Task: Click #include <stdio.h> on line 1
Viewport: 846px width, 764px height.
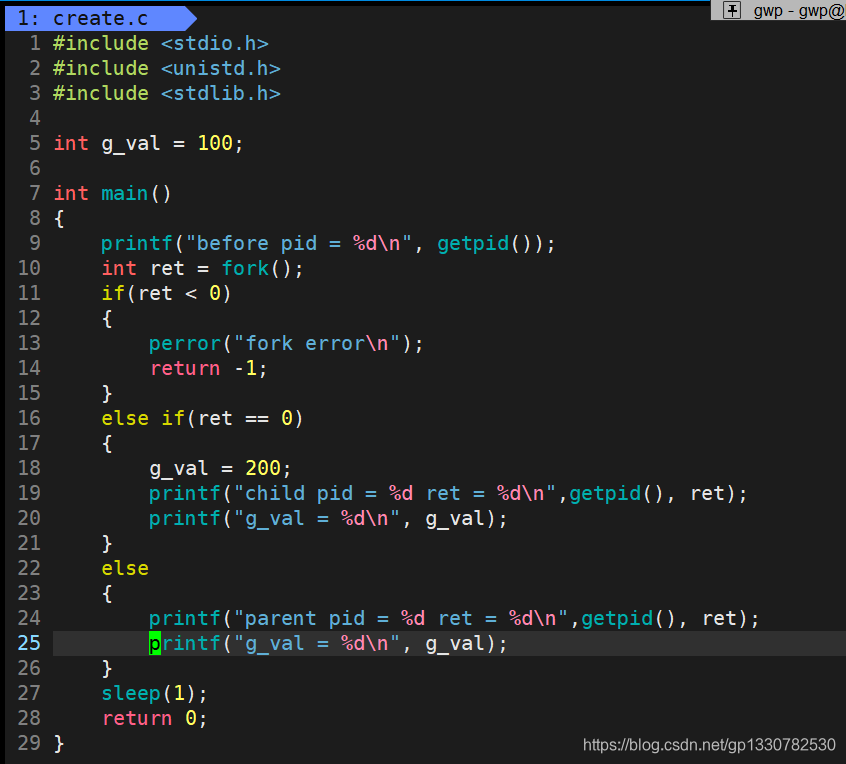Action: (161, 44)
